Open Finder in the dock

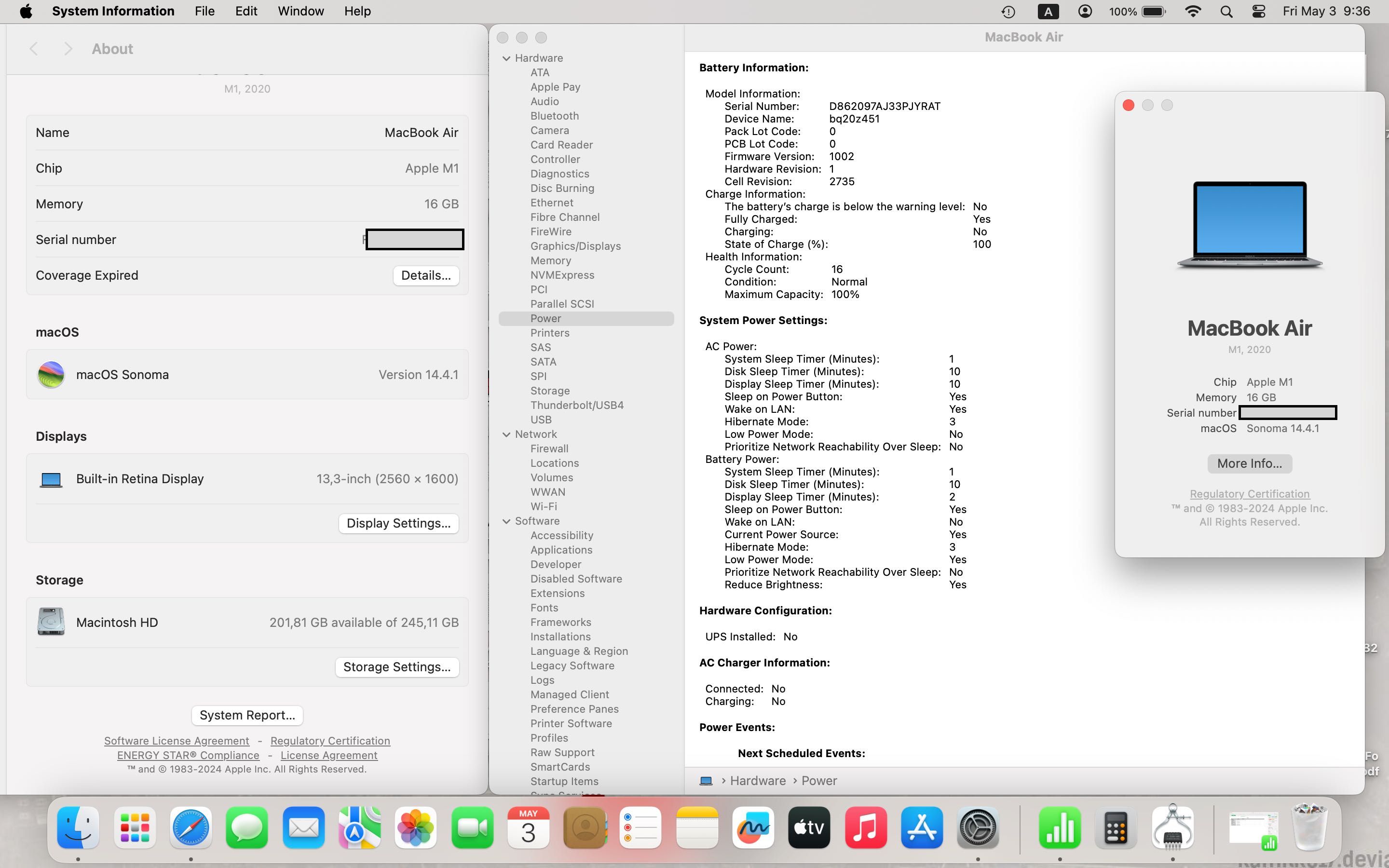(78, 828)
